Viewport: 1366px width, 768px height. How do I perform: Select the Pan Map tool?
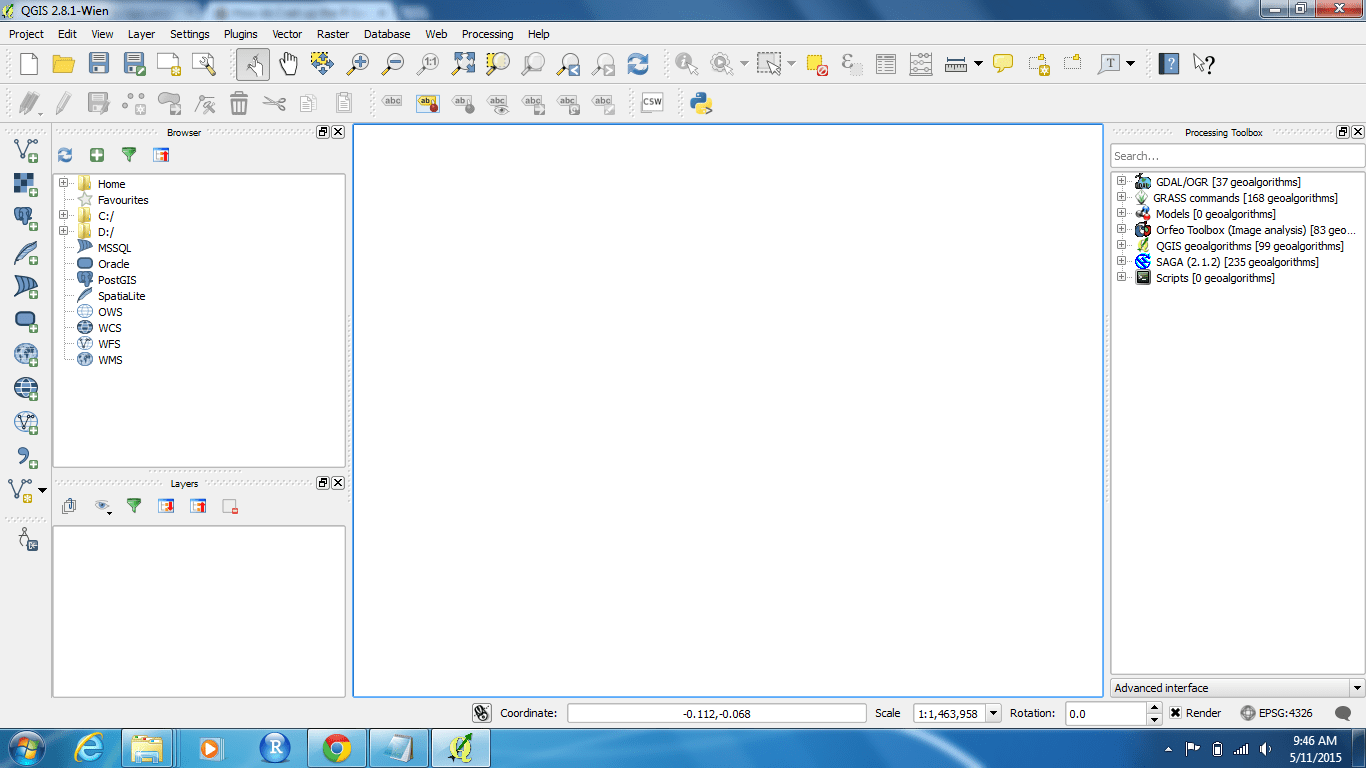pos(289,63)
